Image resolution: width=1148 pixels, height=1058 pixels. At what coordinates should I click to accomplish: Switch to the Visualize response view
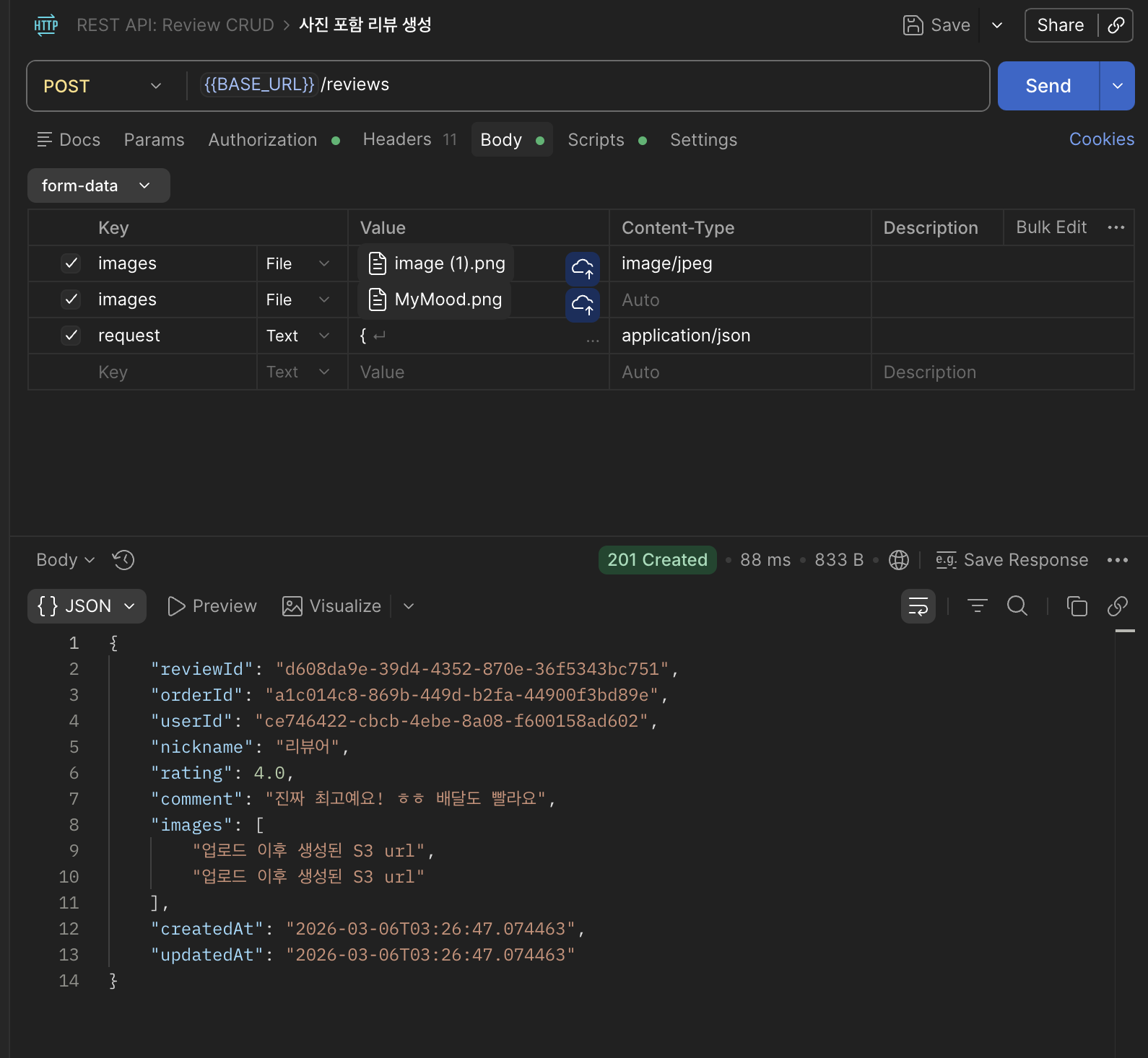tap(331, 606)
